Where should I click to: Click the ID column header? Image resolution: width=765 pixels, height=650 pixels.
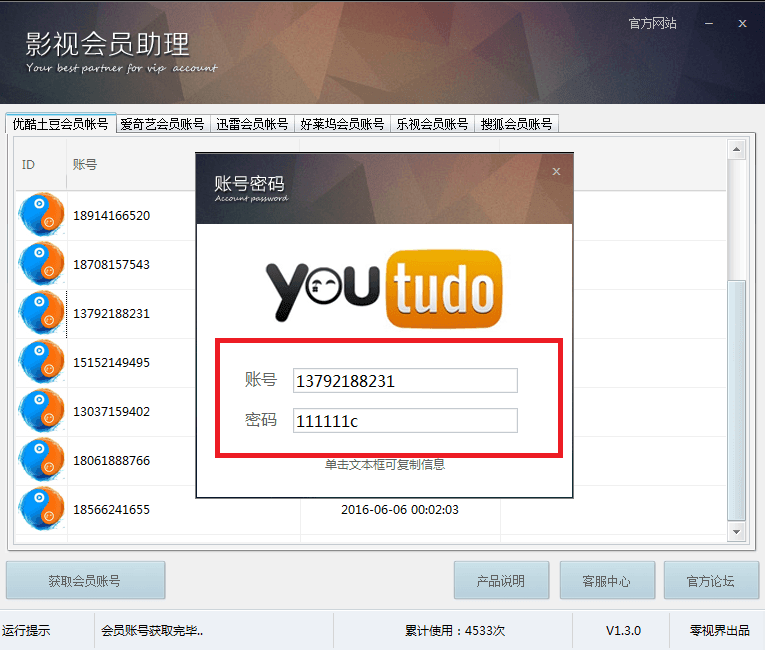click(40, 164)
